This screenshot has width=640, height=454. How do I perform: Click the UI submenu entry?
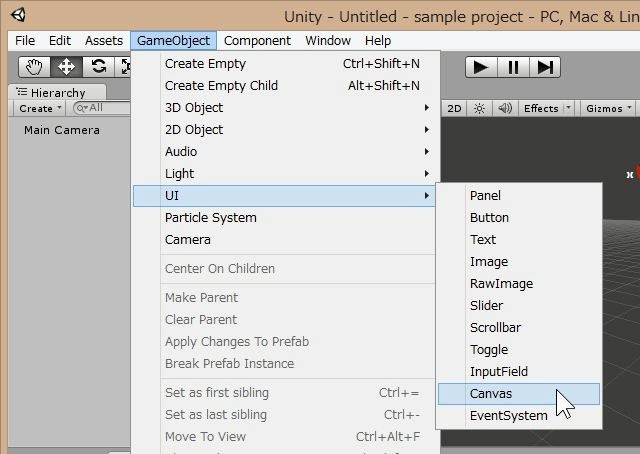coord(284,196)
